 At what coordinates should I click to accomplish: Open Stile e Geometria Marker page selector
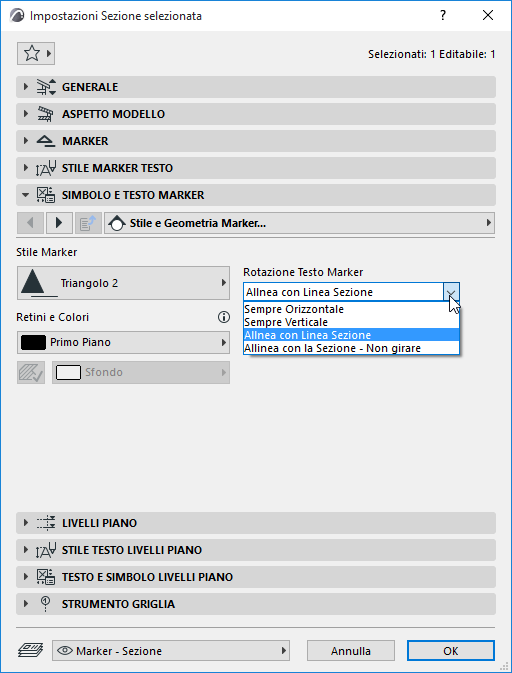tap(300, 223)
